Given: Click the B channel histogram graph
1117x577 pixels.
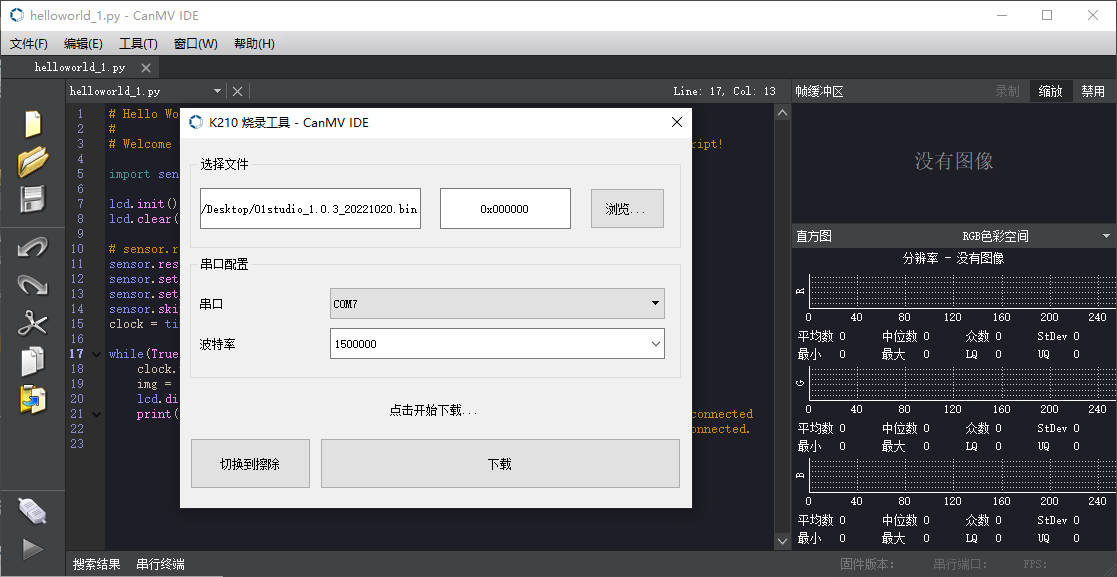Looking at the screenshot, I should [x=960, y=475].
